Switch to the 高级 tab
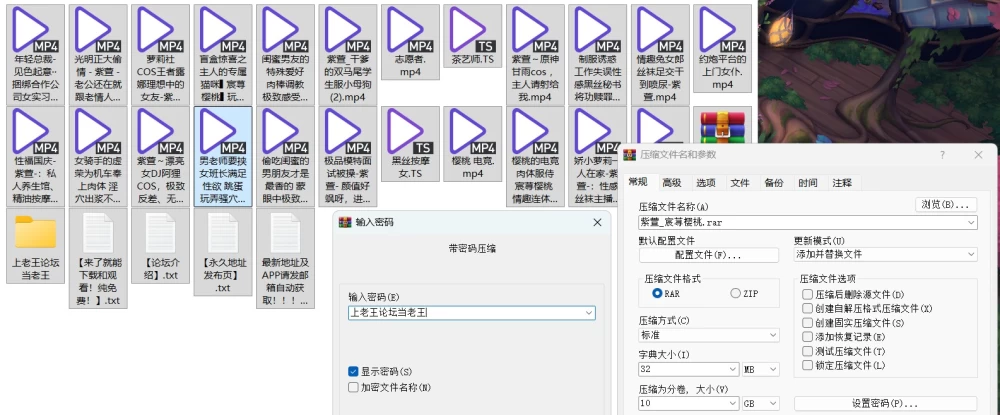1000x415 pixels. tap(672, 183)
